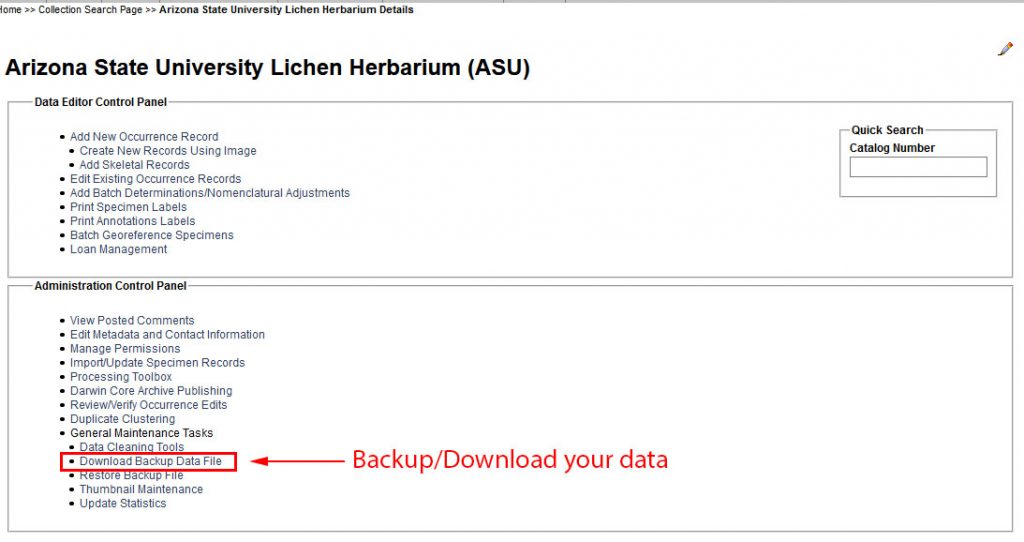Open Add New Occurrence Record link
This screenshot has height=542, width=1024.
(x=144, y=136)
